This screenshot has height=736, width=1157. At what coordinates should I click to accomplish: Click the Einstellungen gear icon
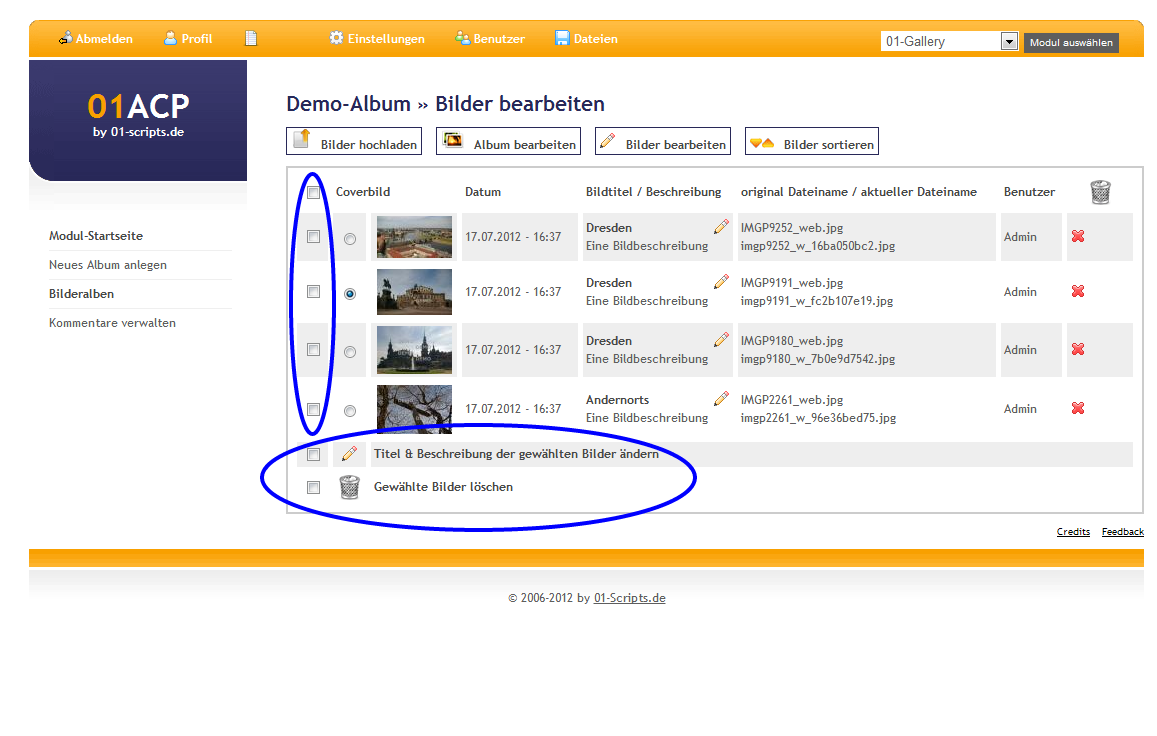[x=336, y=38]
